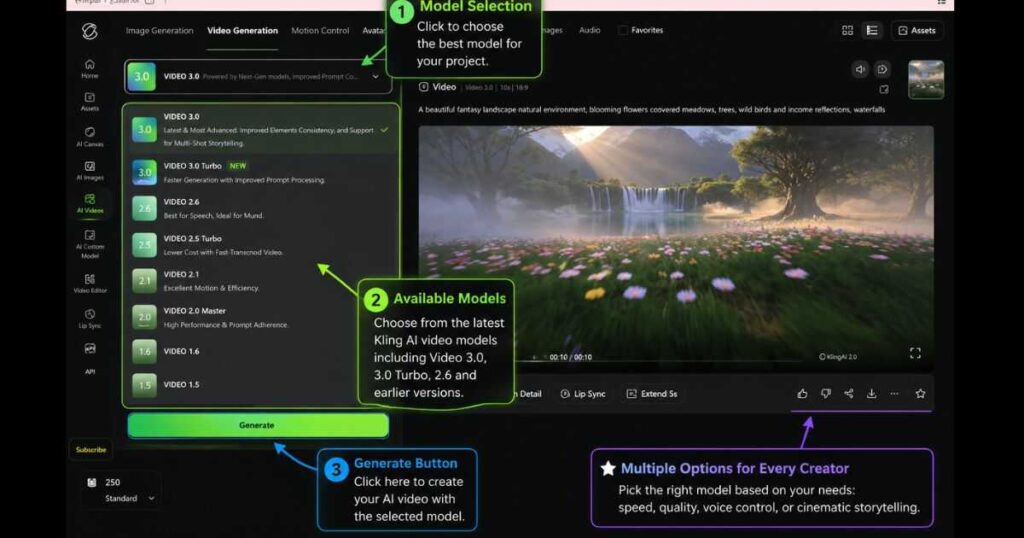This screenshot has height=538, width=1024.
Task: Click the prompt text starting 'A beautiful fantasy landscape'
Action: 652,110
